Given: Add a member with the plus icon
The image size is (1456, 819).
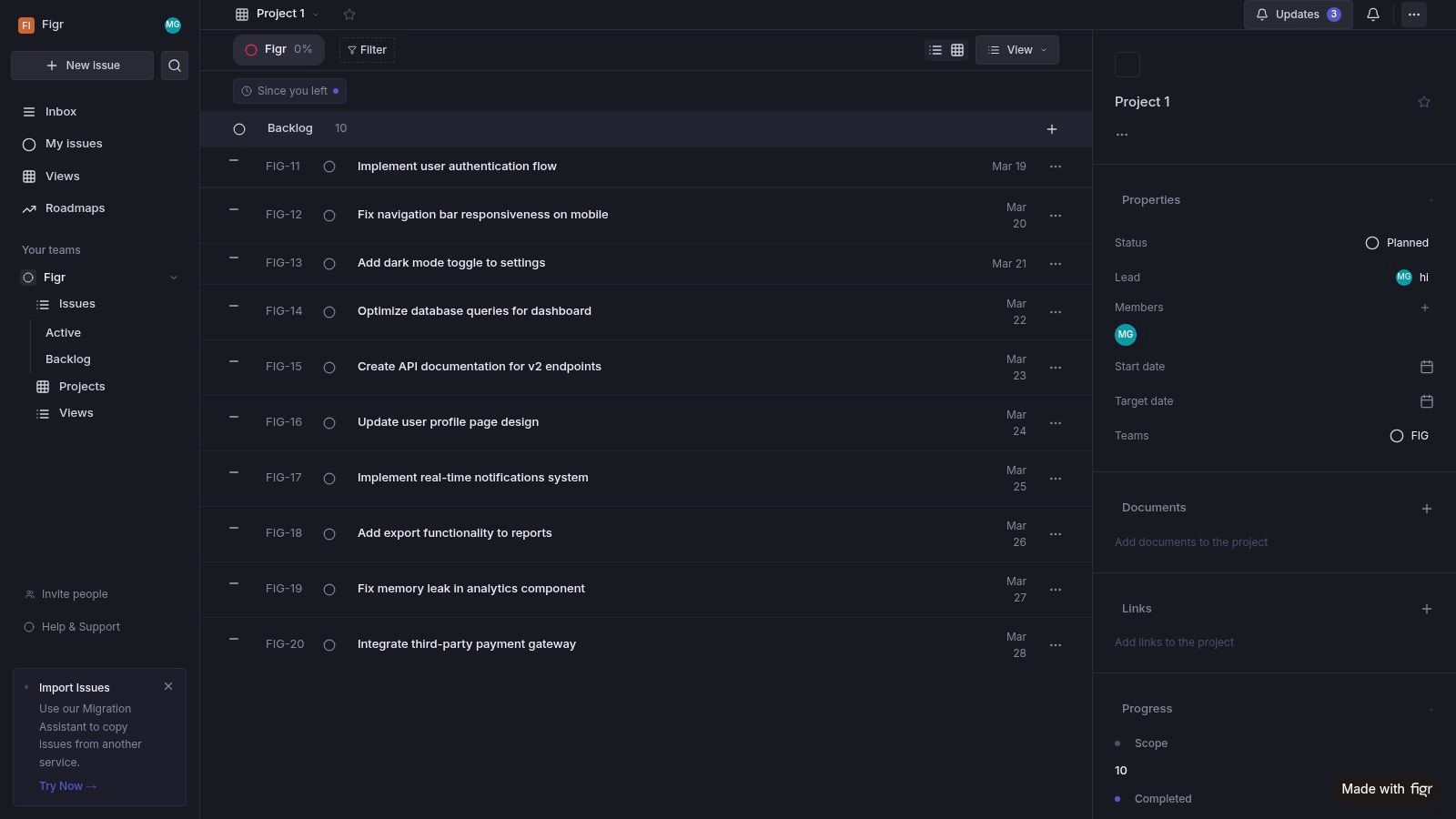Looking at the screenshot, I should 1425,308.
